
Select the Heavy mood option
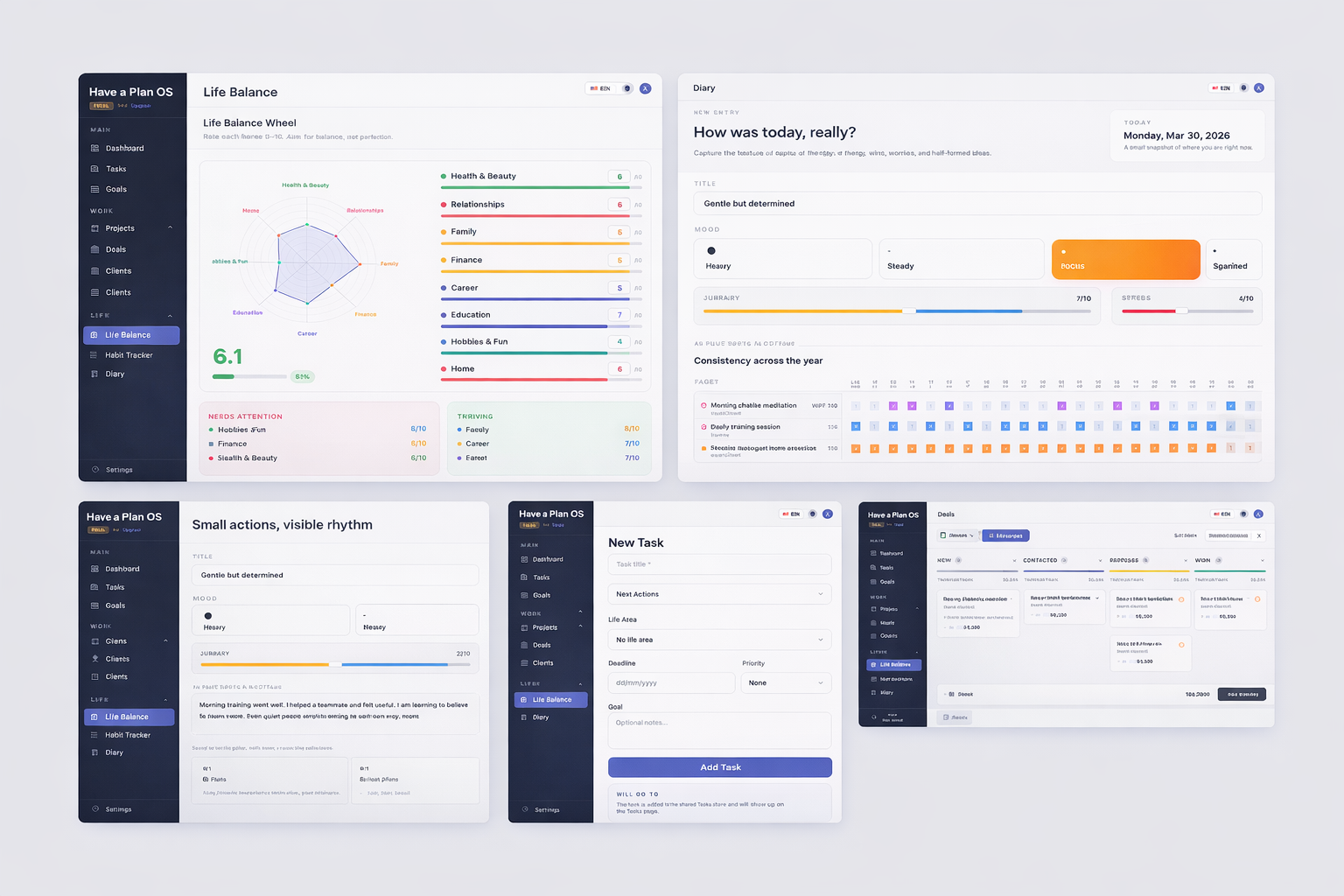coord(781,259)
